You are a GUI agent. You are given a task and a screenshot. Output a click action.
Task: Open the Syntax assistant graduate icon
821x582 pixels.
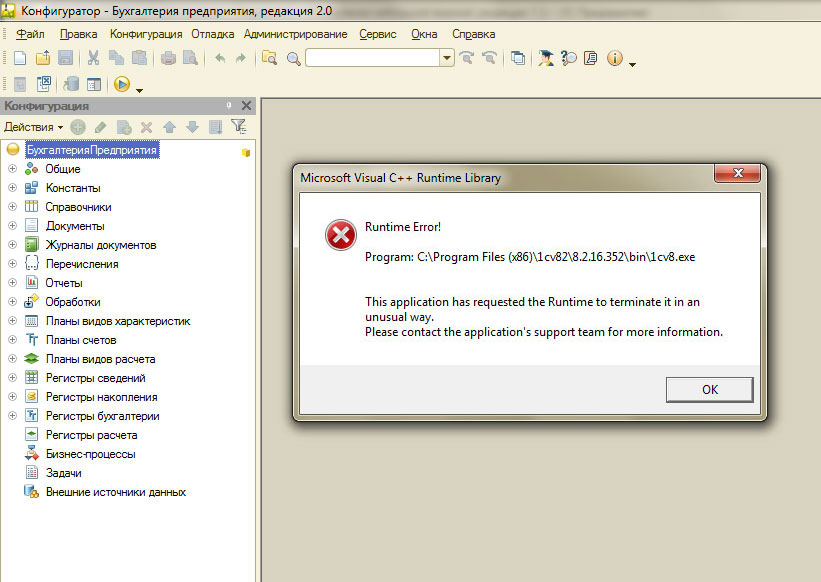(546, 58)
